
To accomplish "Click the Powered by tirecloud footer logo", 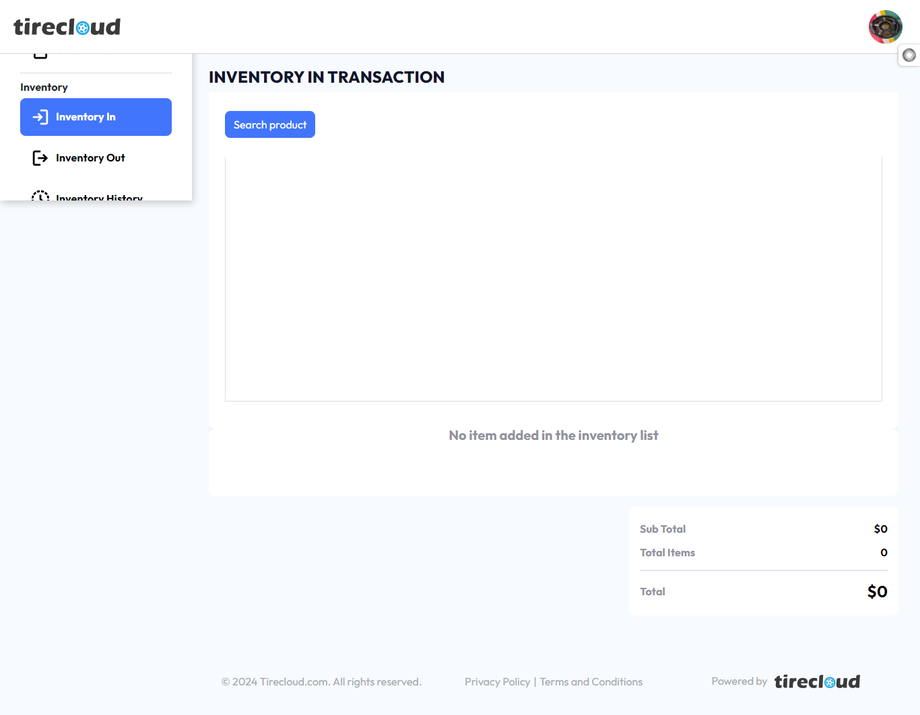I will point(816,682).
